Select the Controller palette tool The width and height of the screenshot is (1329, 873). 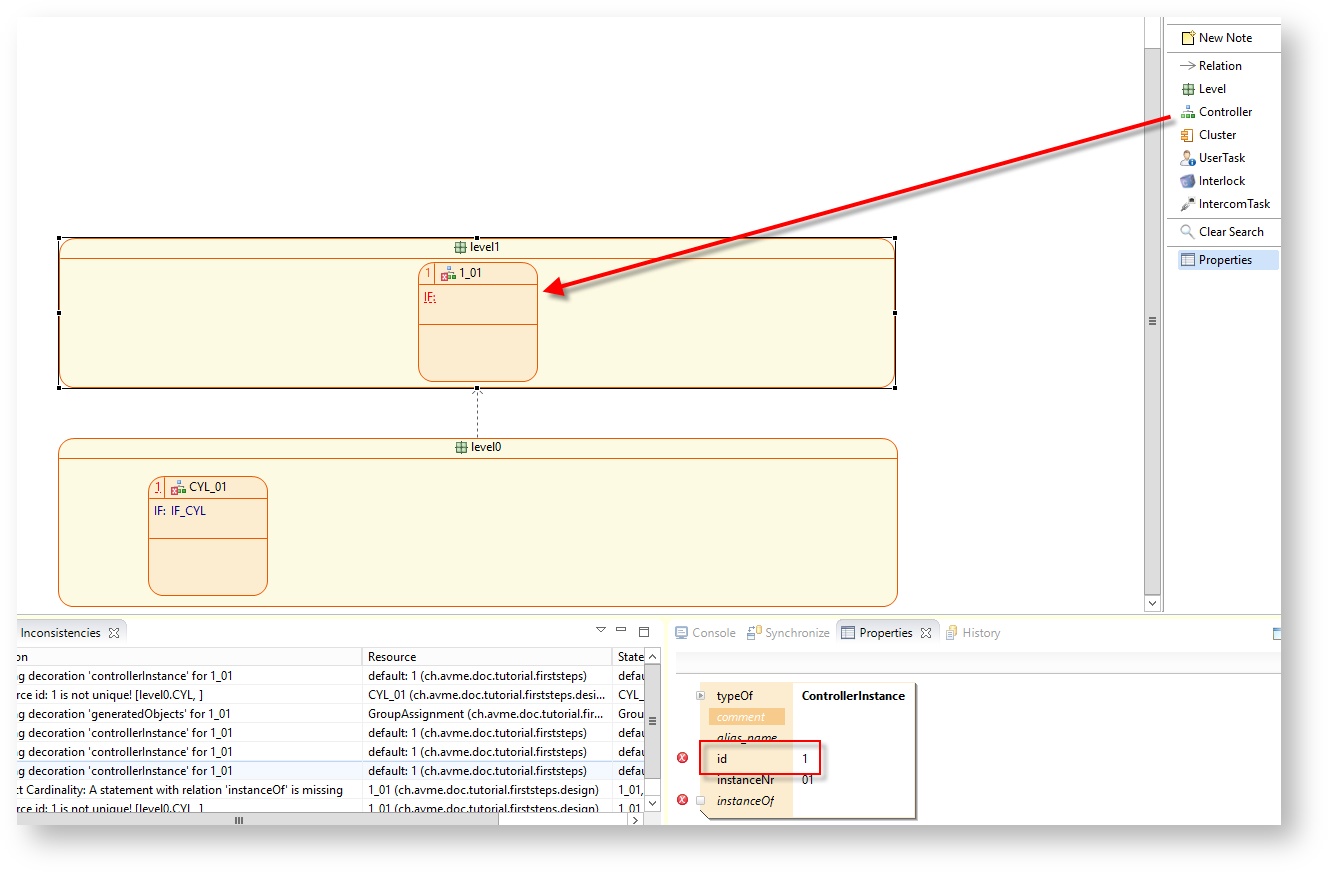1224,112
